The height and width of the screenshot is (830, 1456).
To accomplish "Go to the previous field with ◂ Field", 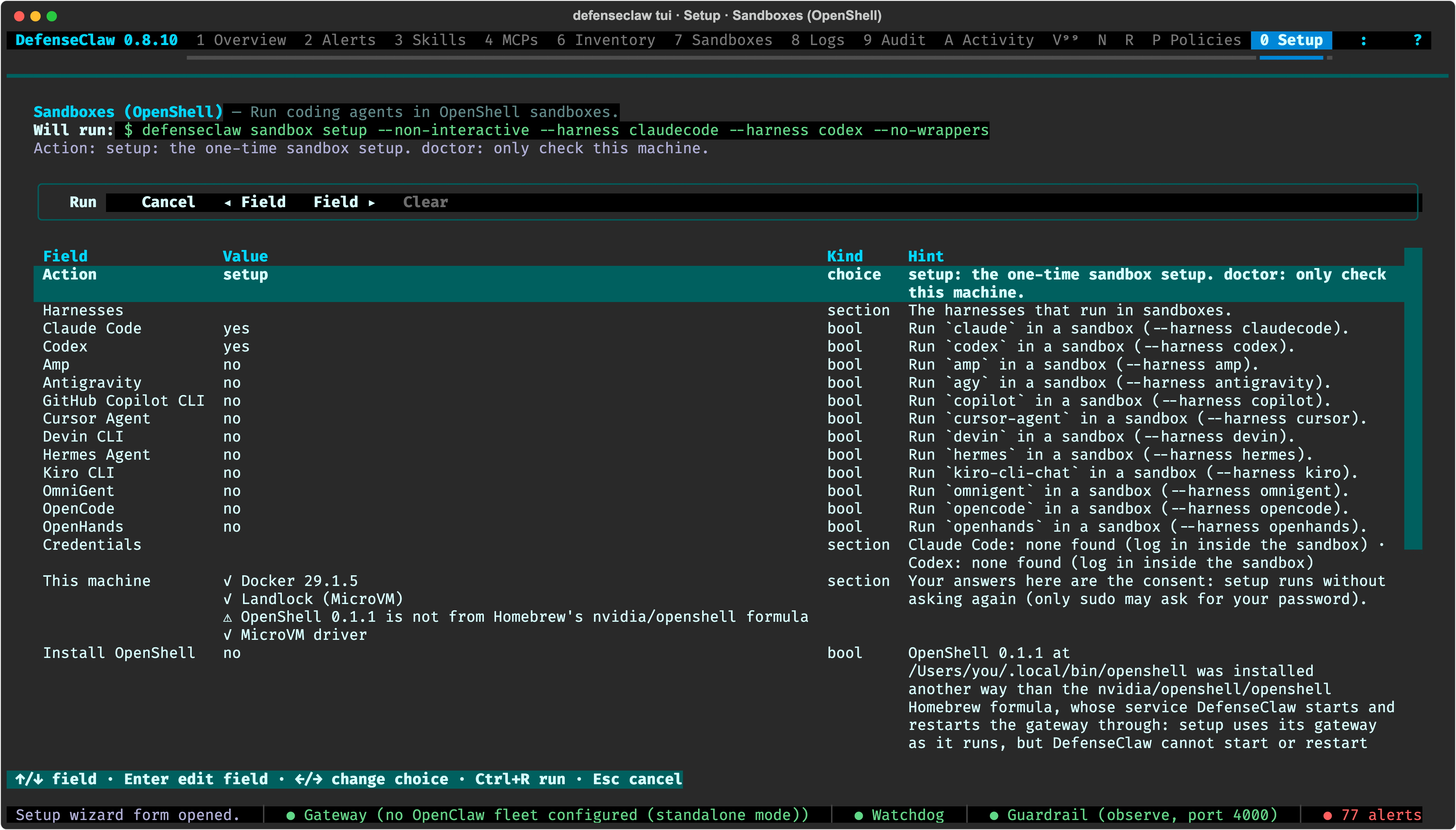I will 254,202.
